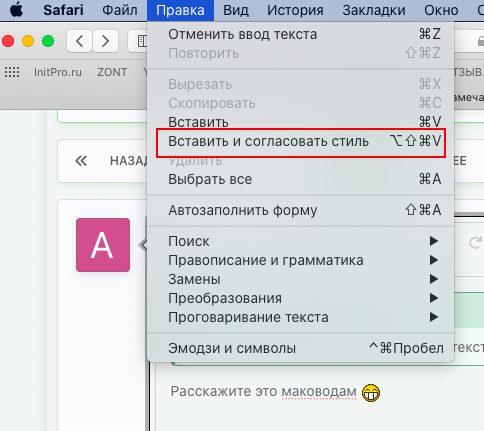484x431 pixels.
Task: Open the favorites grid icon
Action: 12,72
